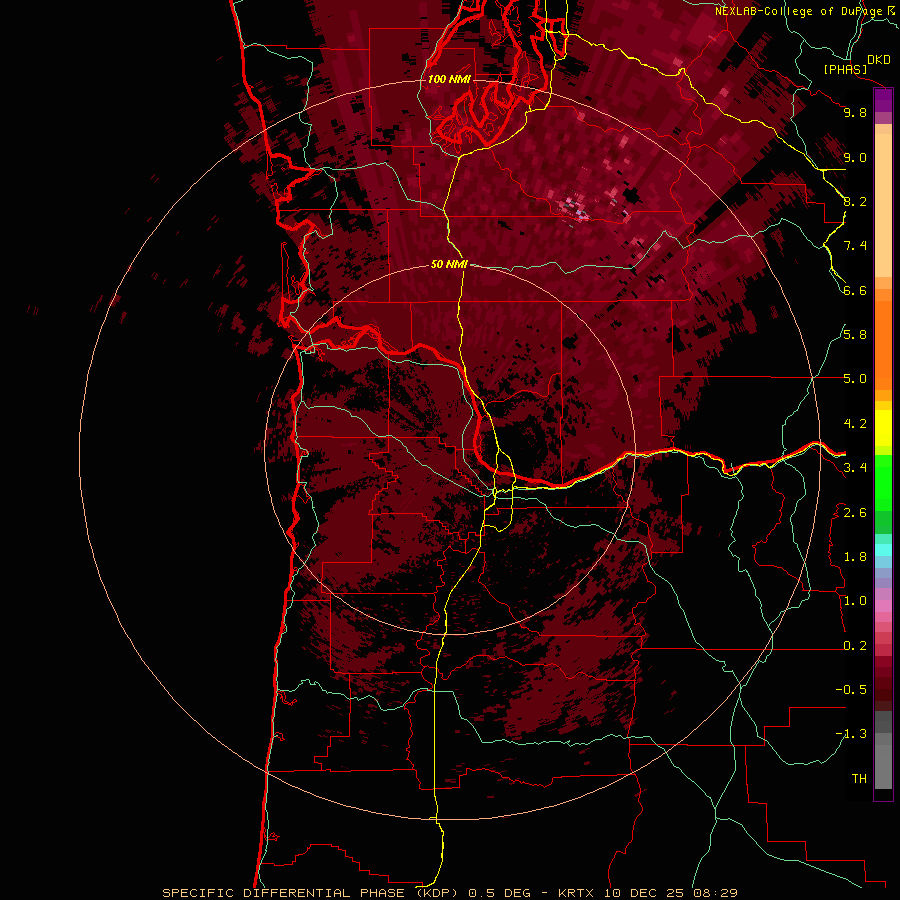Viewport: 900px width, 900px height.
Task: Click the "DKD" label above the color scale
Action: pos(879,60)
